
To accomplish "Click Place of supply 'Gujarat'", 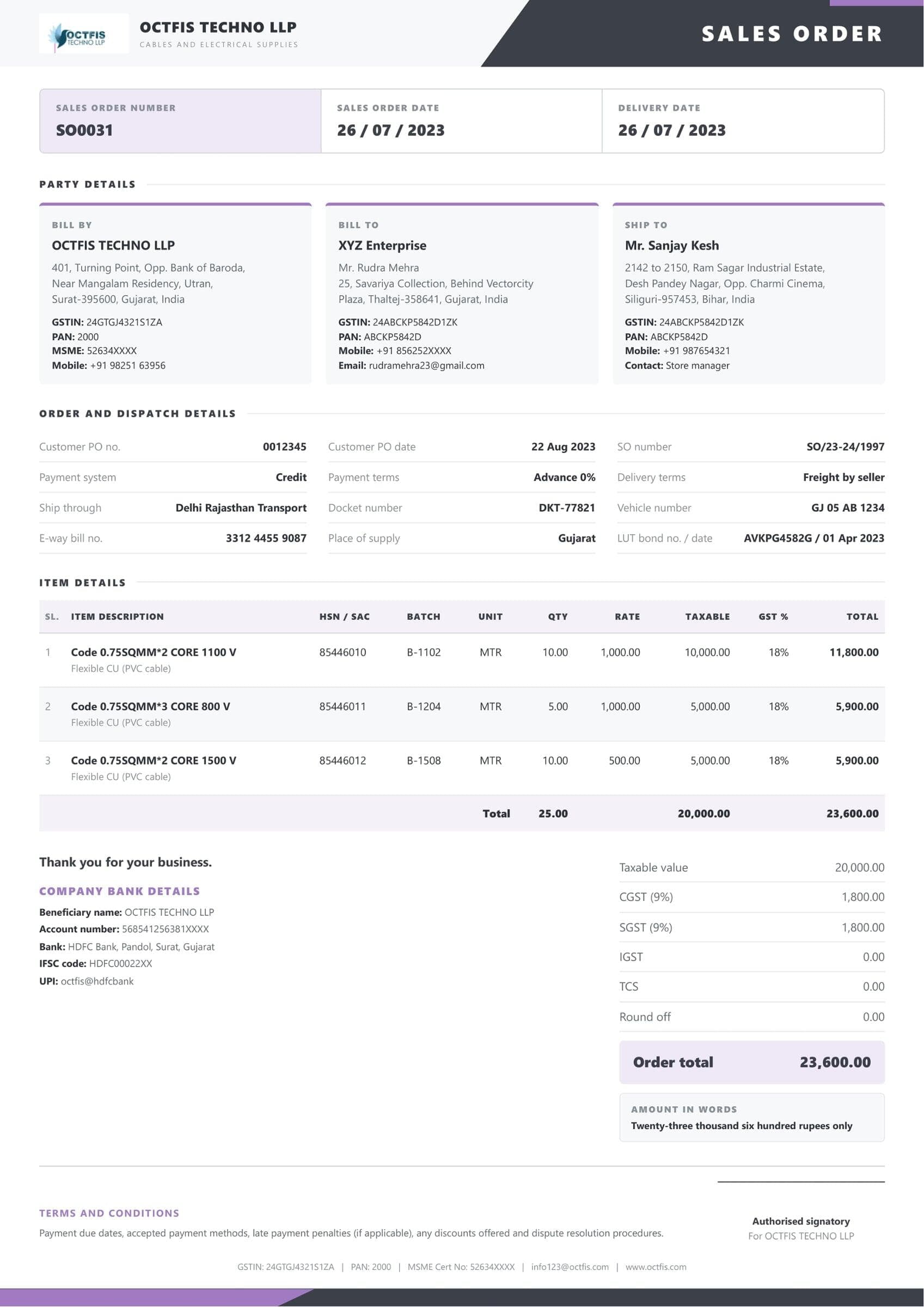I will tap(577, 539).
